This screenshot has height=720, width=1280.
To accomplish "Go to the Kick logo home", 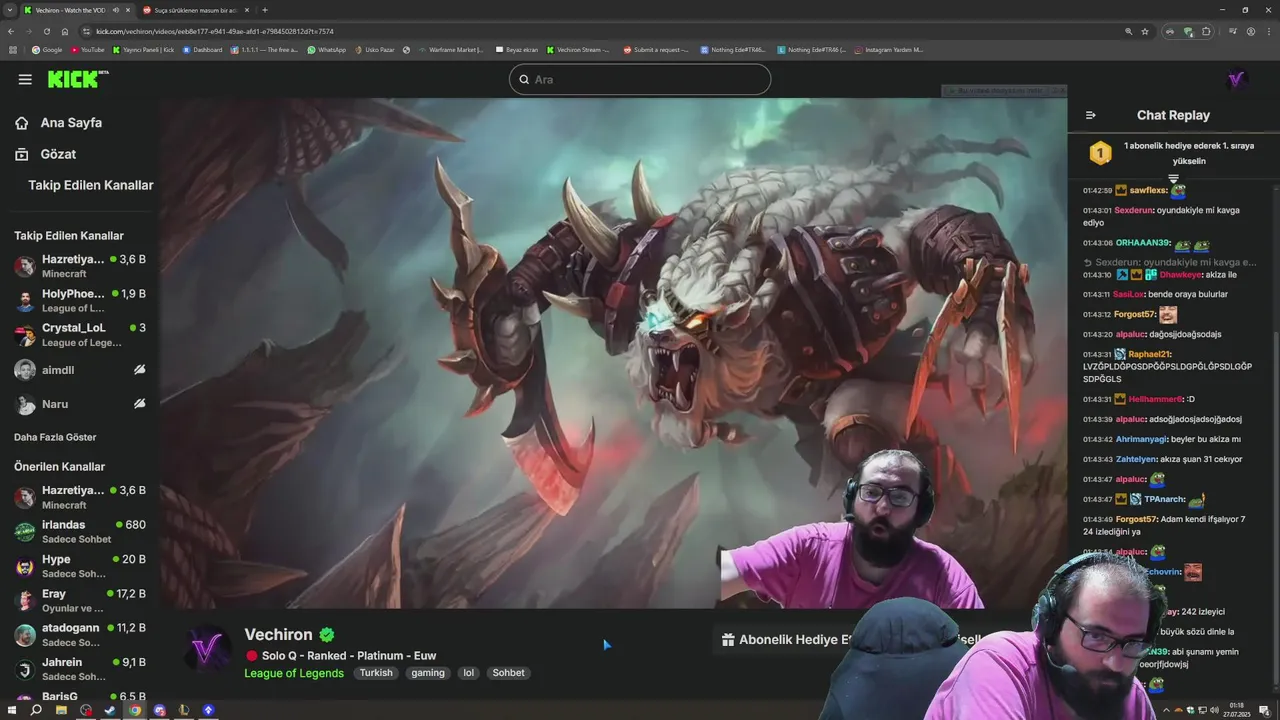I will [76, 79].
